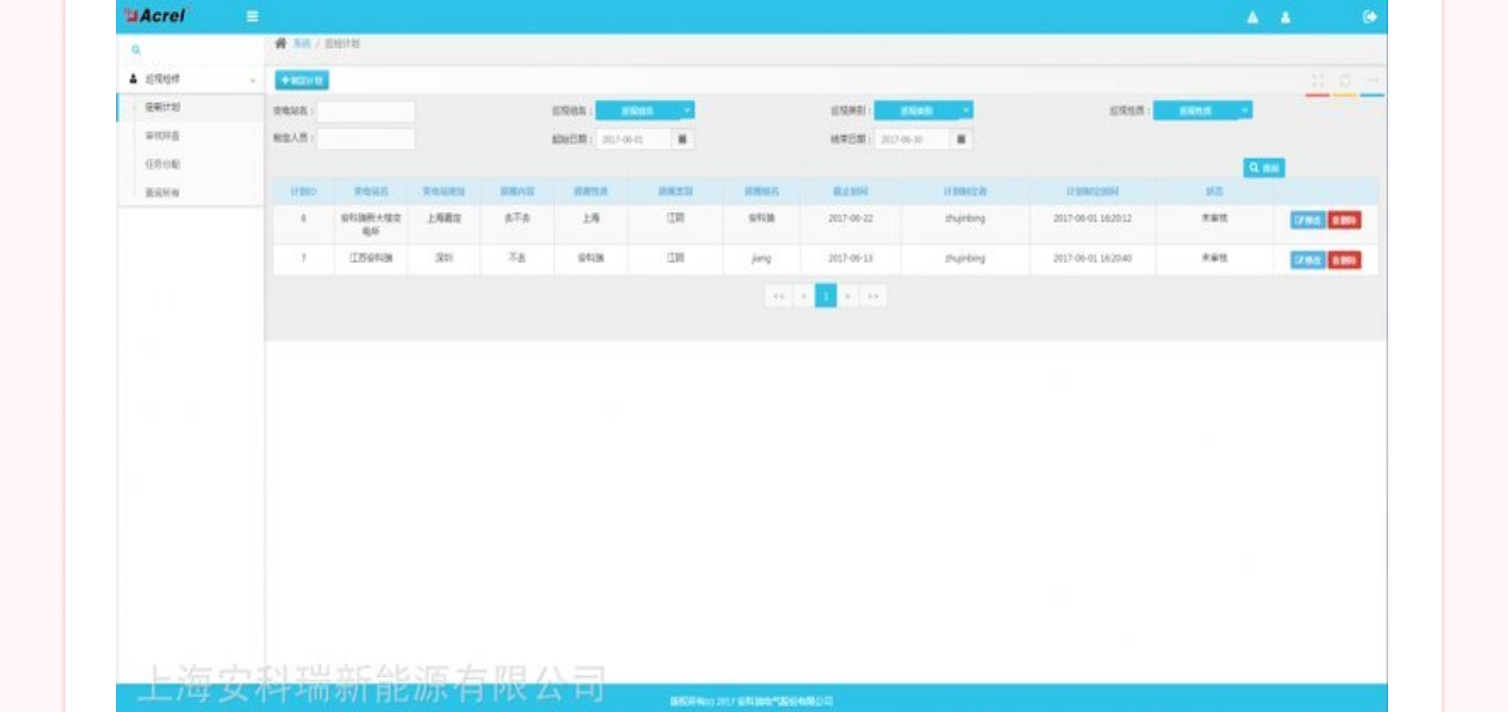Screen dimensions: 1508x712
Task: Open the end date calendar icon
Action: tap(960, 140)
